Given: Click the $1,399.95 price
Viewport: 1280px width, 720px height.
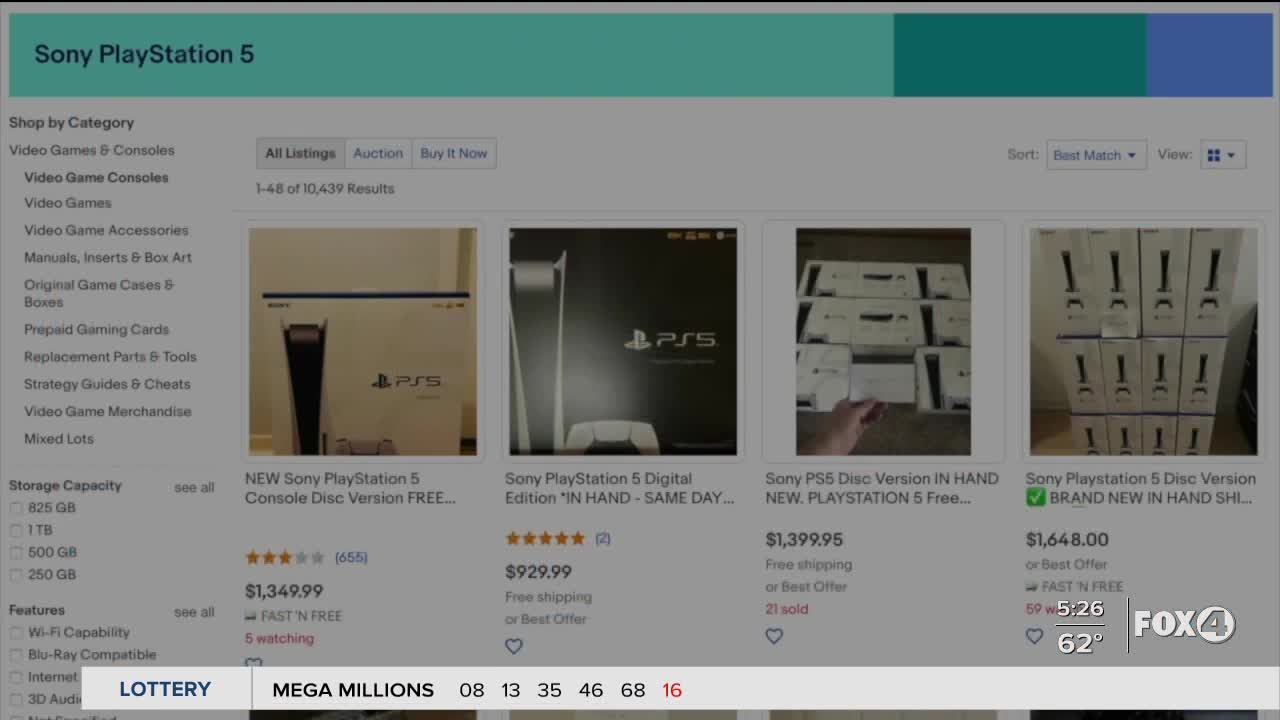Looking at the screenshot, I should click(x=804, y=539).
